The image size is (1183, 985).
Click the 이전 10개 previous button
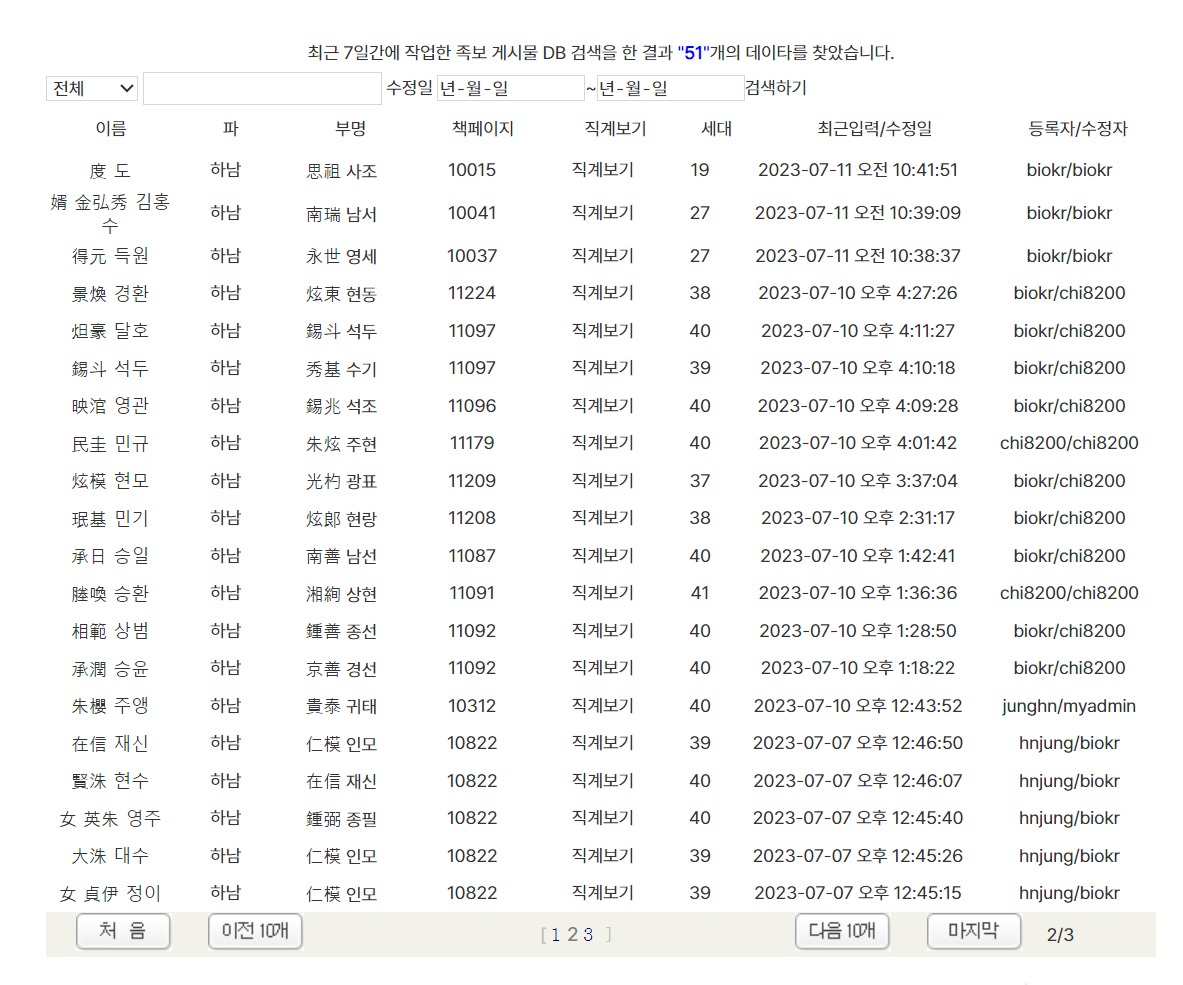point(255,931)
